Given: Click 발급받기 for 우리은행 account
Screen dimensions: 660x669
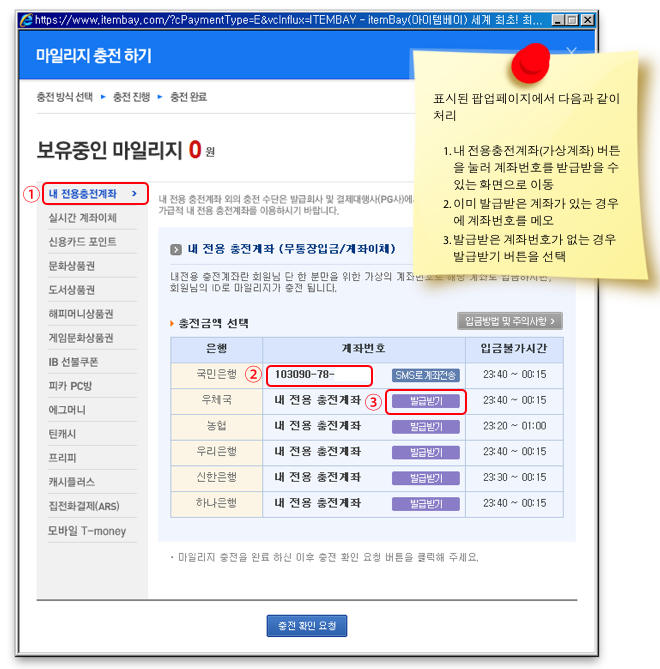Looking at the screenshot, I should (x=426, y=452).
